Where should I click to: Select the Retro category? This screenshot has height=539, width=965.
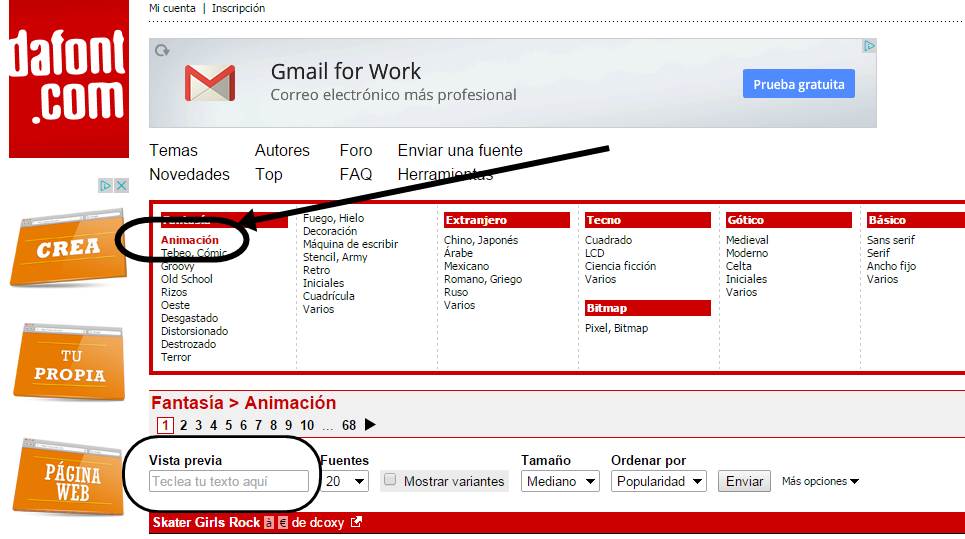316,270
